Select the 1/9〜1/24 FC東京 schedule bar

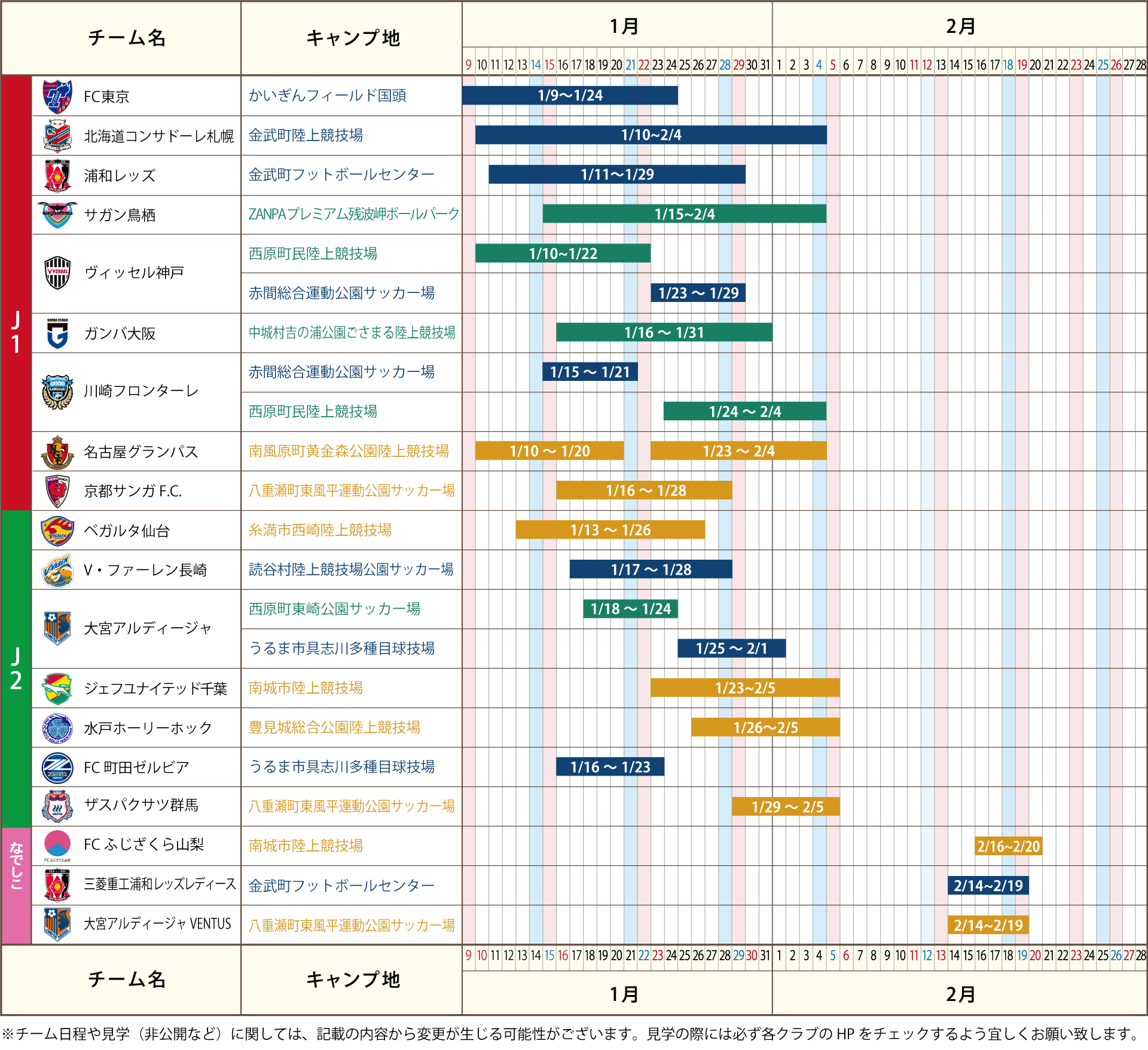click(570, 96)
